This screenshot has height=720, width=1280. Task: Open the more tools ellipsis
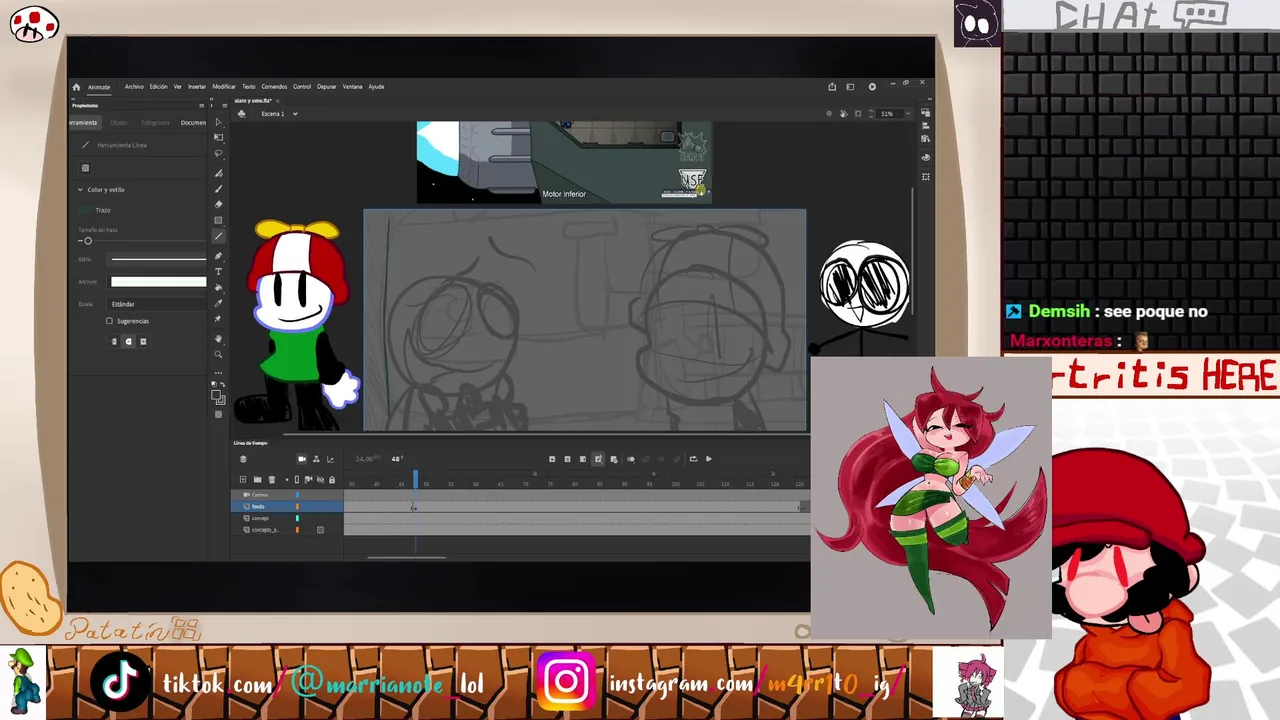coord(219,372)
